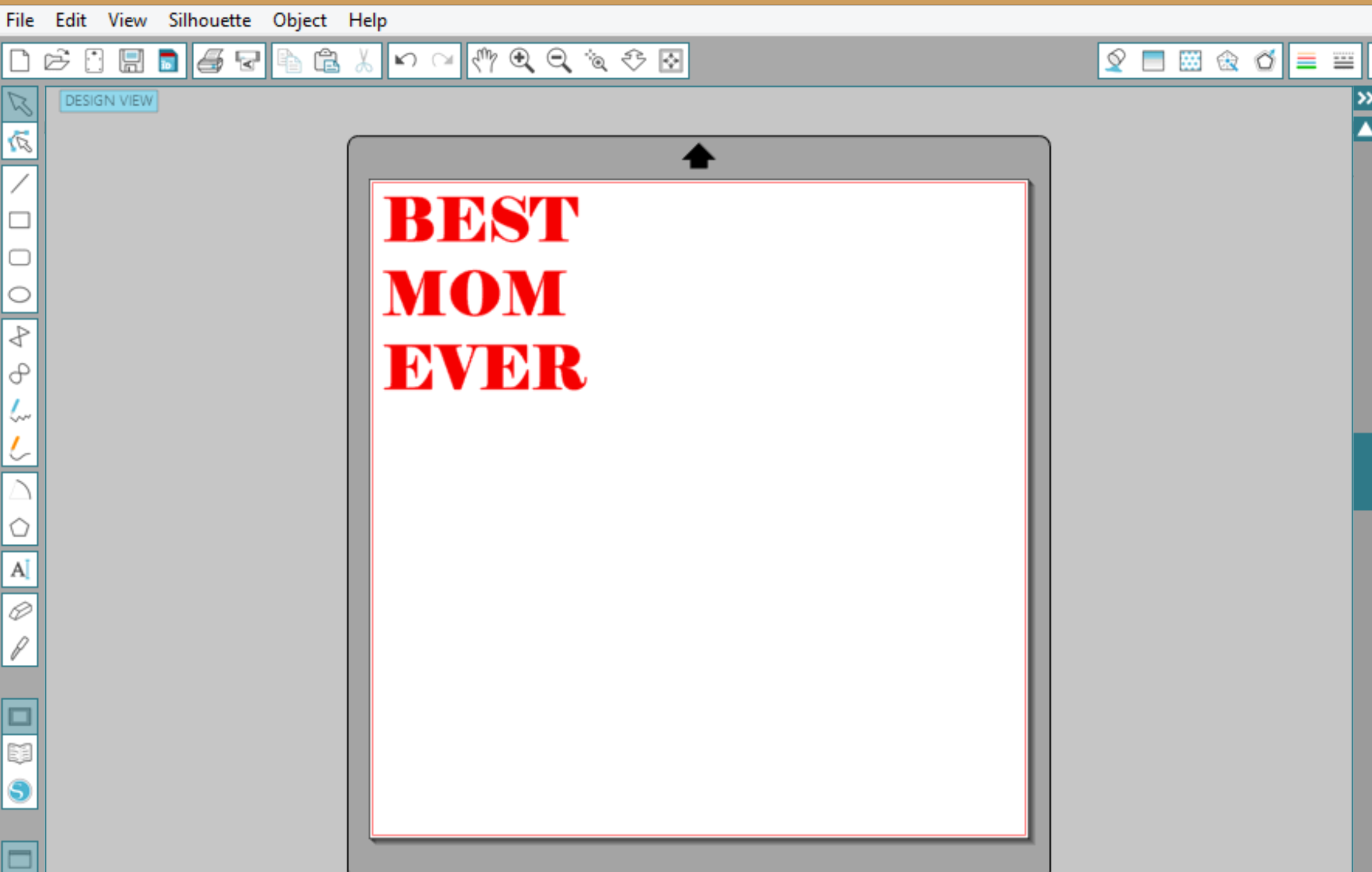Click the Page setup icon
Image resolution: width=1372 pixels, height=872 pixels.
point(94,61)
